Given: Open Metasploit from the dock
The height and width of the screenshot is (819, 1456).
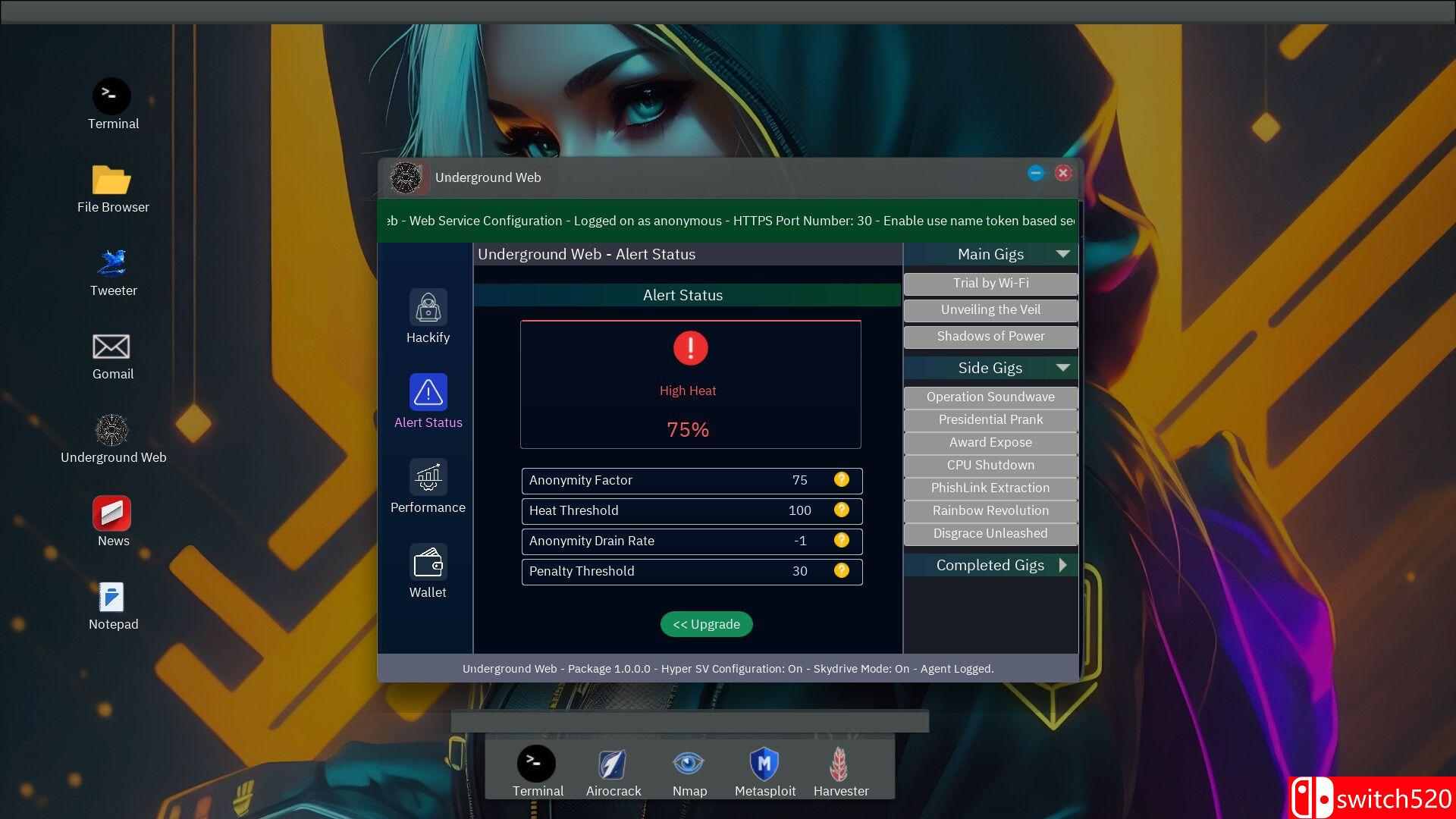Looking at the screenshot, I should click(764, 764).
